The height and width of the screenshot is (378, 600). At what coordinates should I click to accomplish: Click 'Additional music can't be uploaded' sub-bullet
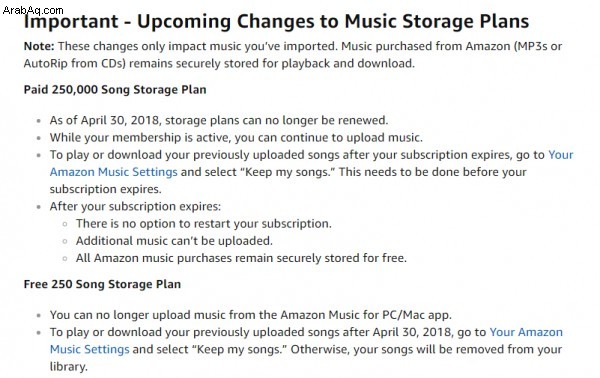pyautogui.click(x=174, y=241)
